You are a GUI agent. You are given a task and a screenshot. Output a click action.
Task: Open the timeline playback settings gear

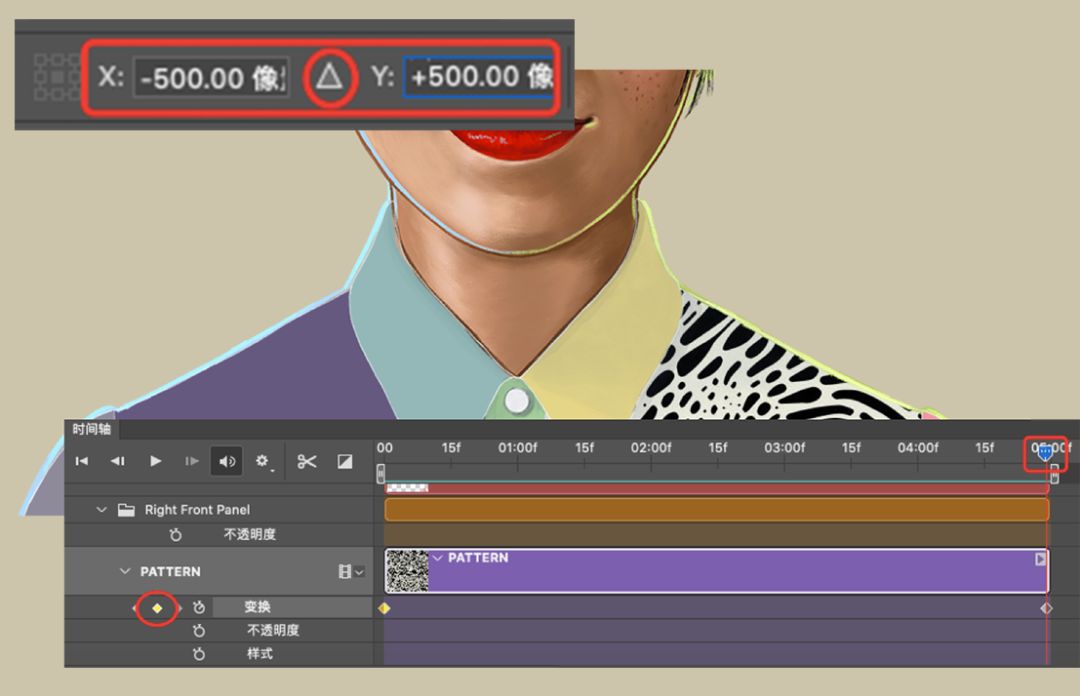262,461
